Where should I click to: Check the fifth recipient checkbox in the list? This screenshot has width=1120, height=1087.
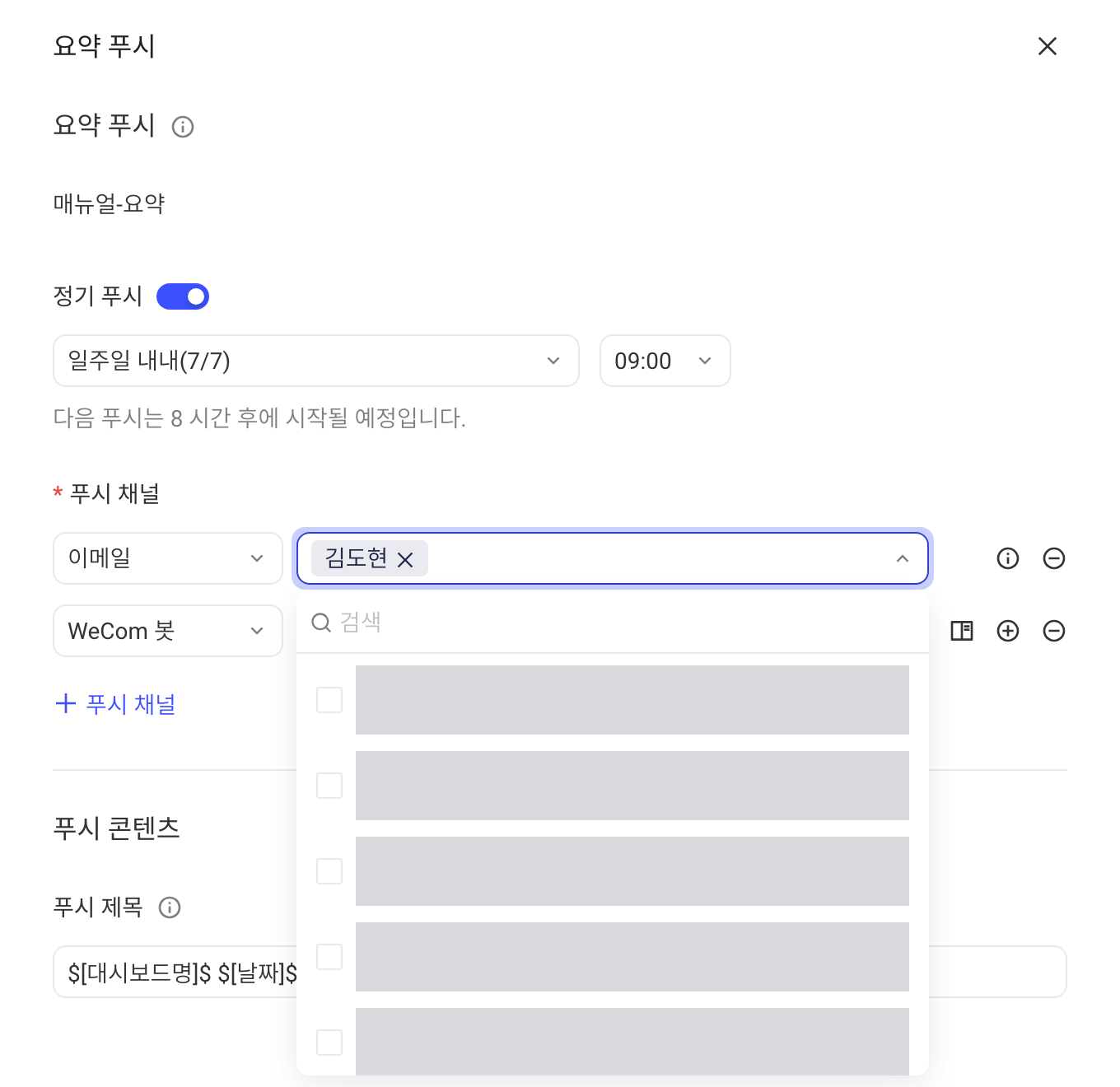[329, 1043]
